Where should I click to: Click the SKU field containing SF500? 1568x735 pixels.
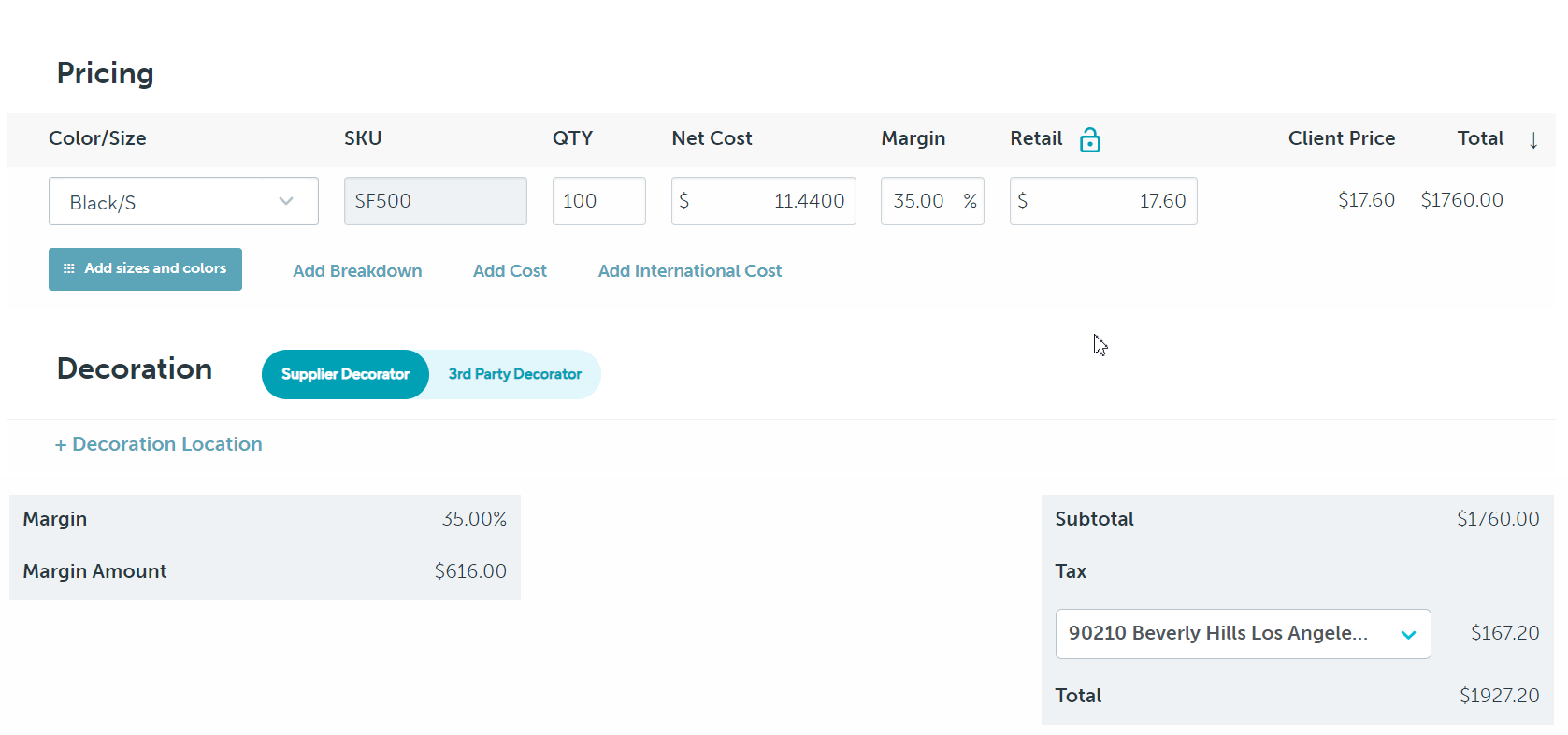point(435,201)
